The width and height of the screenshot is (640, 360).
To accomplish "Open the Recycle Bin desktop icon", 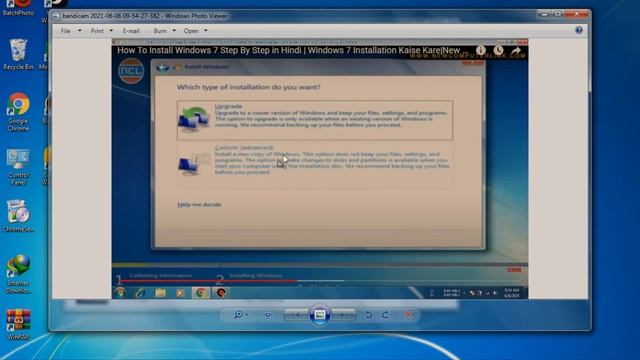I will [x=18, y=55].
